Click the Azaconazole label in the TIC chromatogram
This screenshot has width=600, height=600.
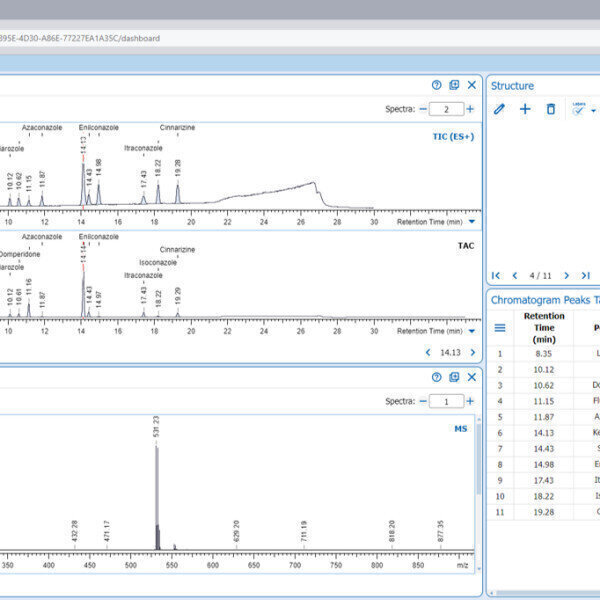point(42,127)
